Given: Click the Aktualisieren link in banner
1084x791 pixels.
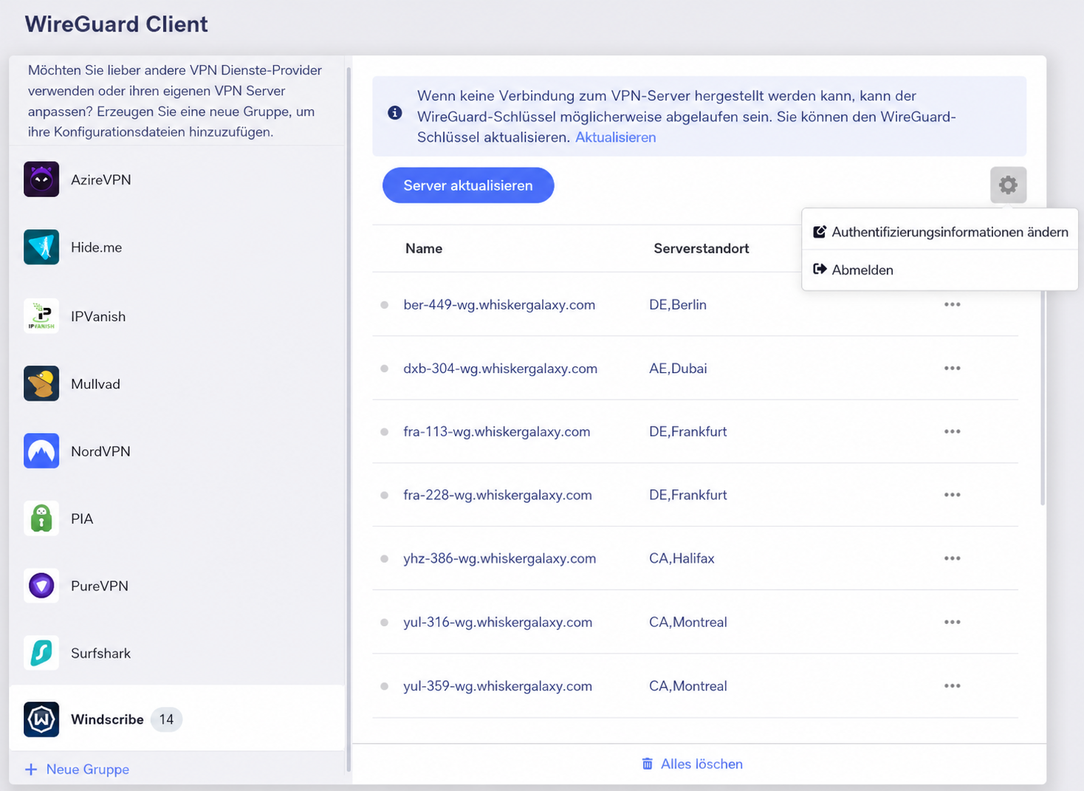Looking at the screenshot, I should click(615, 137).
